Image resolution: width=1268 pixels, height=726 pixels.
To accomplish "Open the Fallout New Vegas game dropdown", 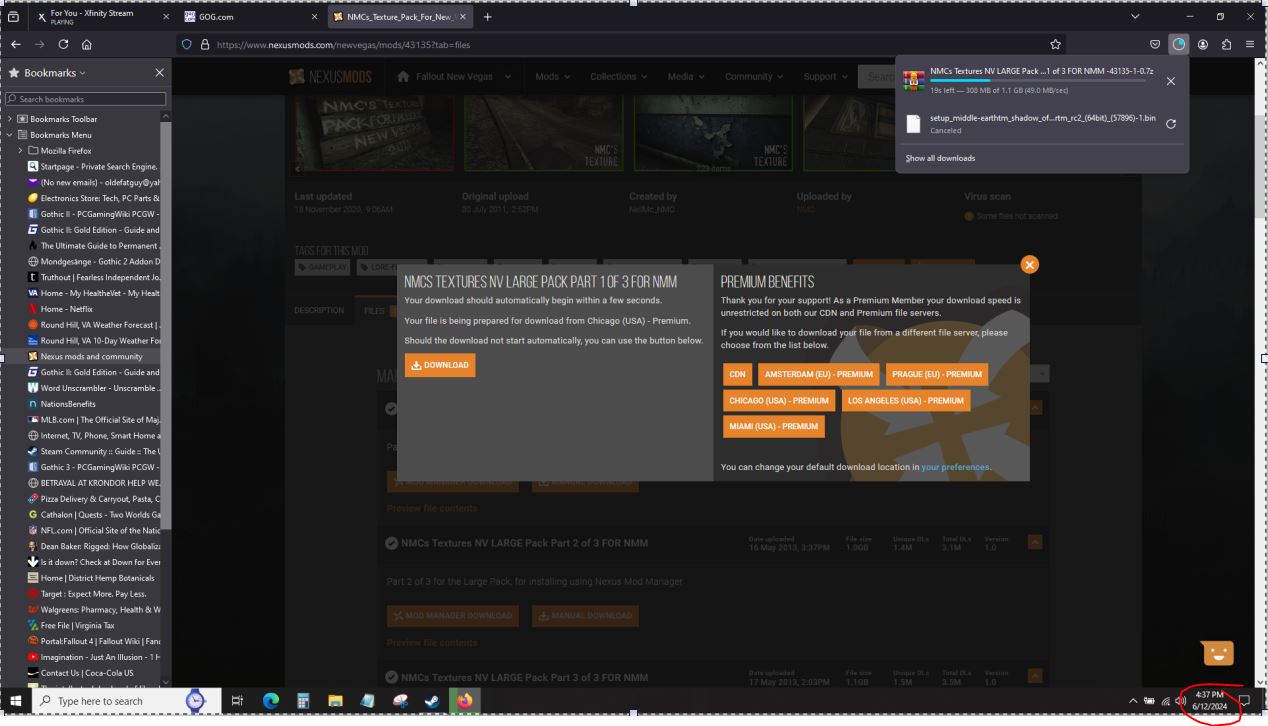I will point(454,77).
